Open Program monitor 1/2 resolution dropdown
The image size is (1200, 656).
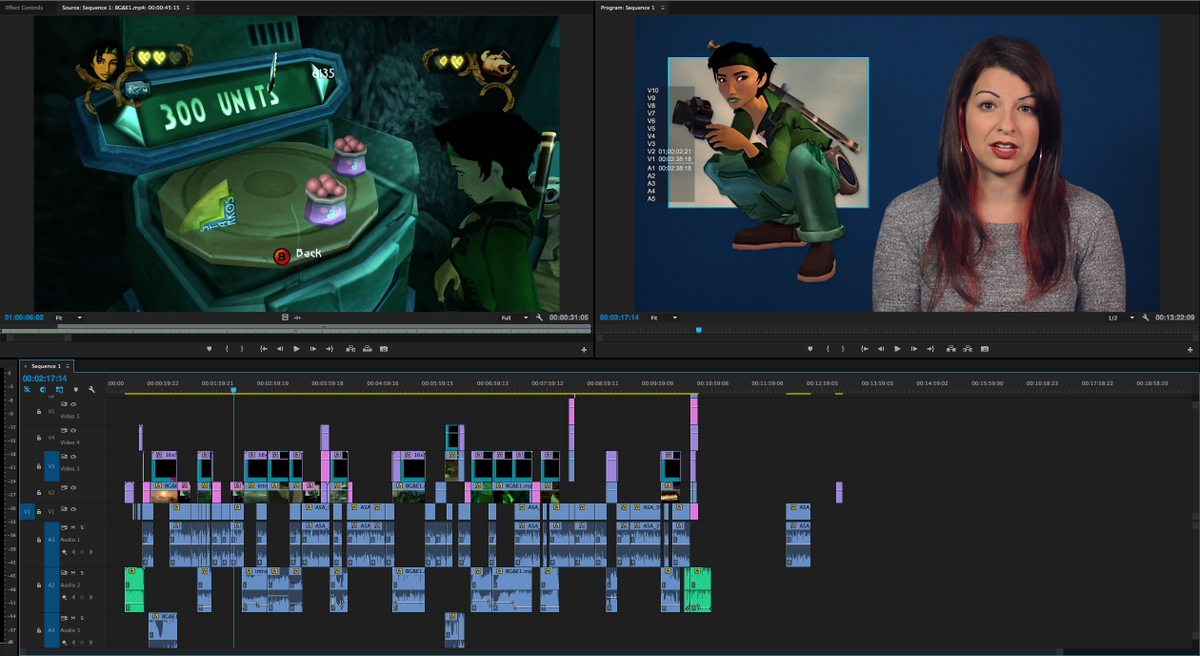coord(1120,318)
